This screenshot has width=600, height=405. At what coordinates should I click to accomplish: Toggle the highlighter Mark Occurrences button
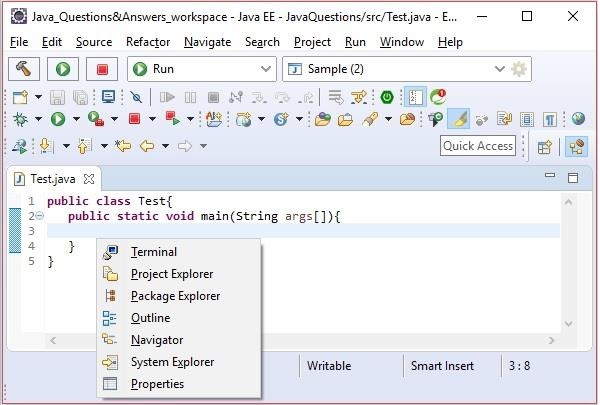tap(458, 119)
